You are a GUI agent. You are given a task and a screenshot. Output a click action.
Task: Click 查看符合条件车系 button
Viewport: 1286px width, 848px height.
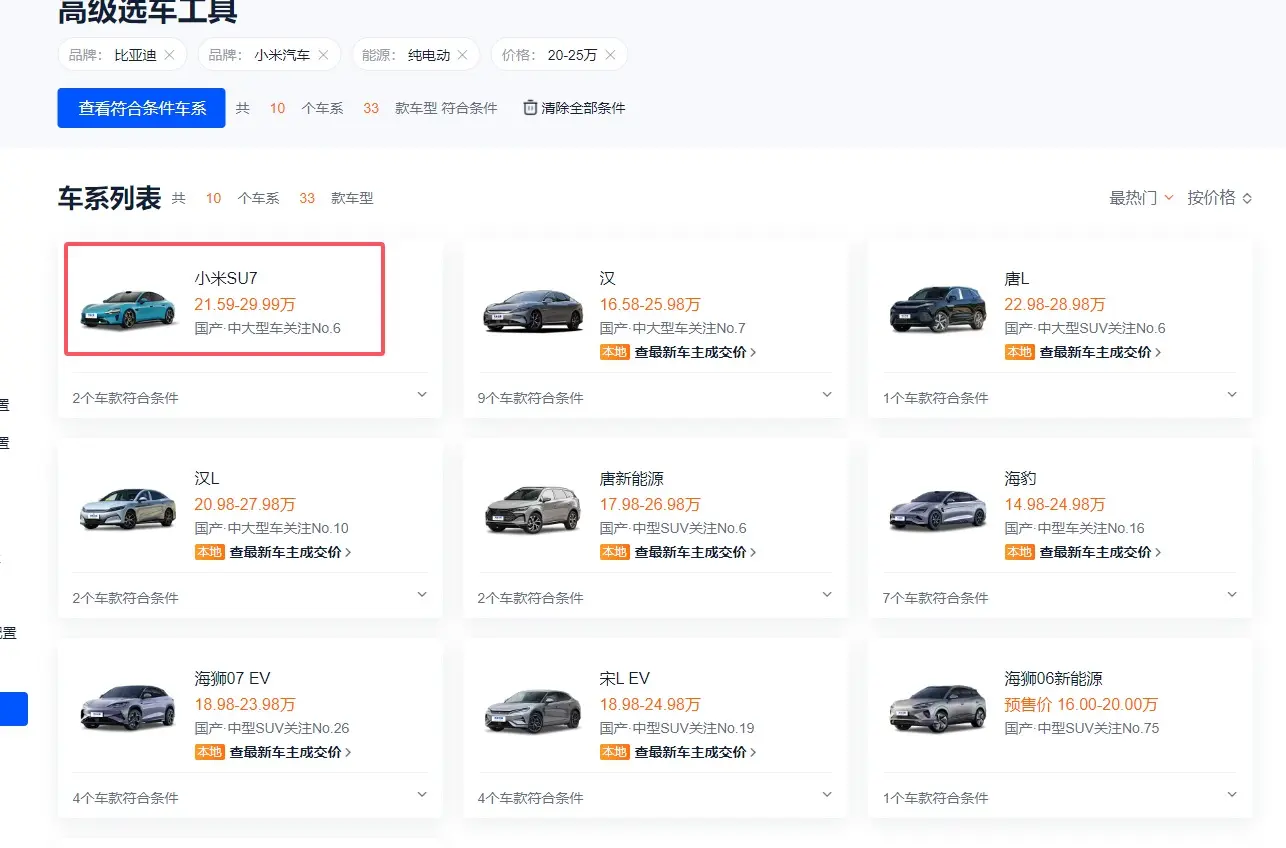pos(142,108)
